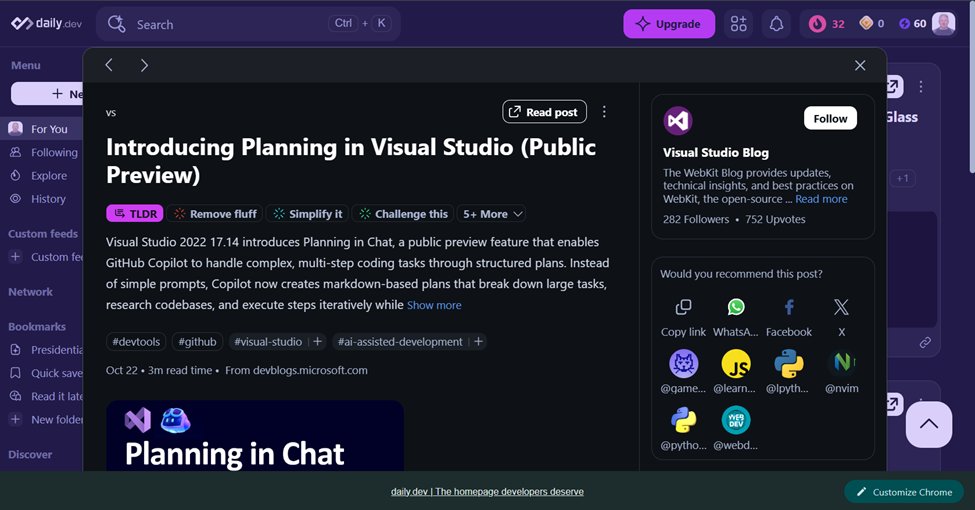Image resolution: width=975 pixels, height=510 pixels.
Task: Click the search magnifier icon
Action: point(116,24)
